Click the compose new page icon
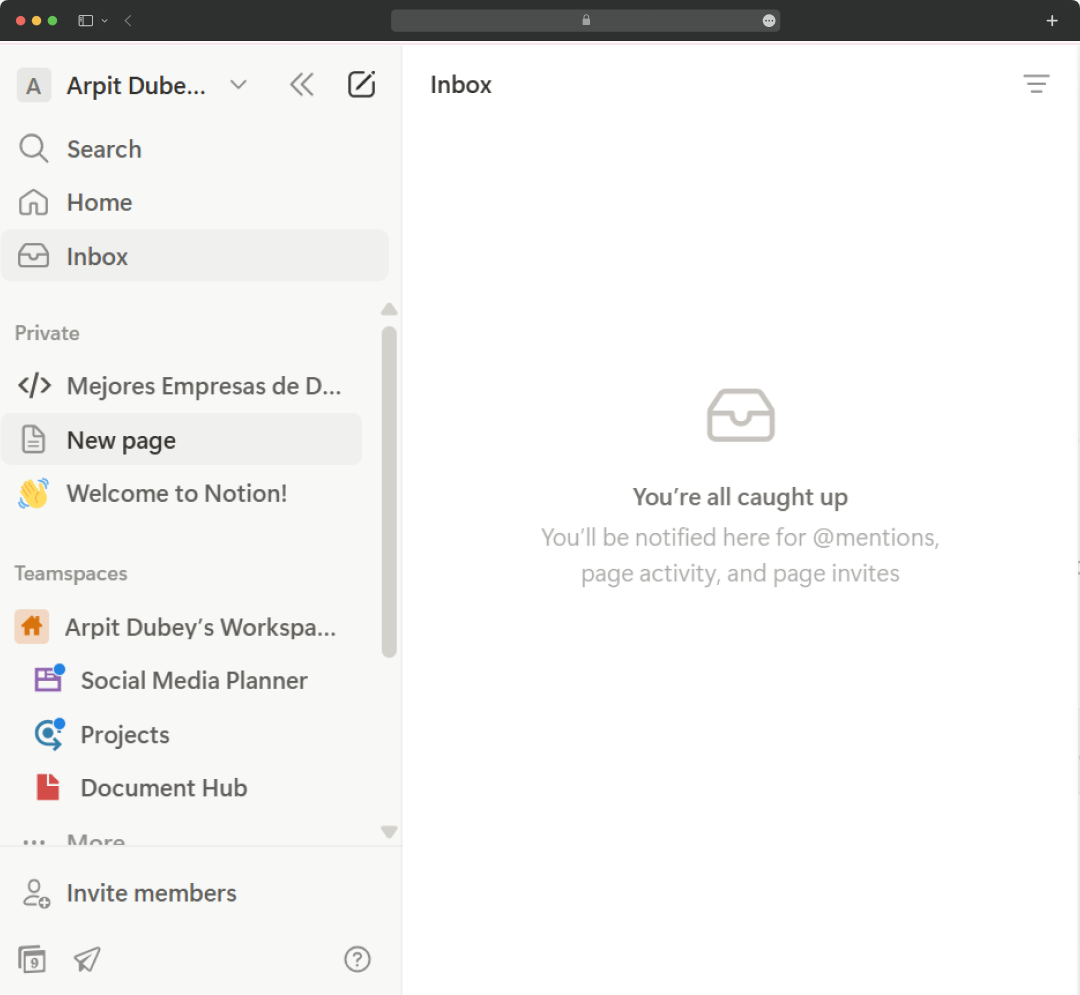Screen dimensions: 1080x995 pyautogui.click(x=361, y=84)
